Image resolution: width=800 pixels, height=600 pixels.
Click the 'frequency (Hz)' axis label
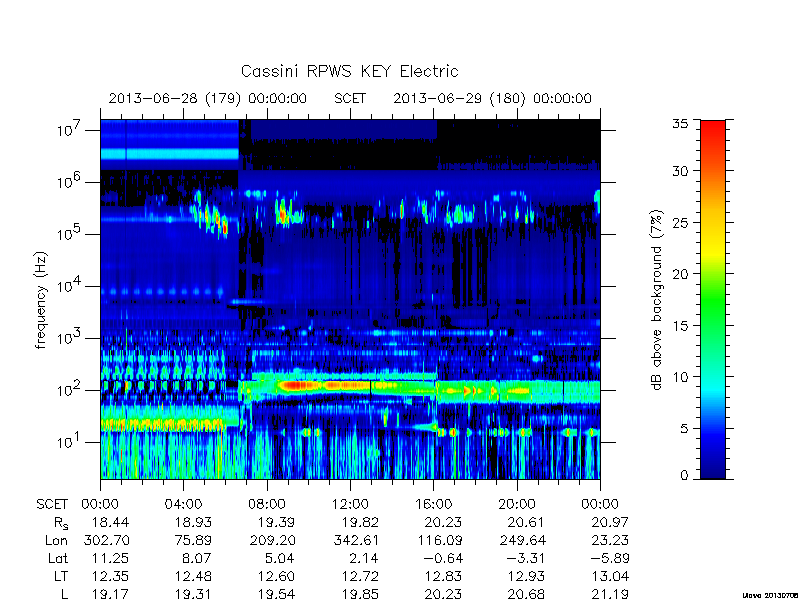[41, 300]
